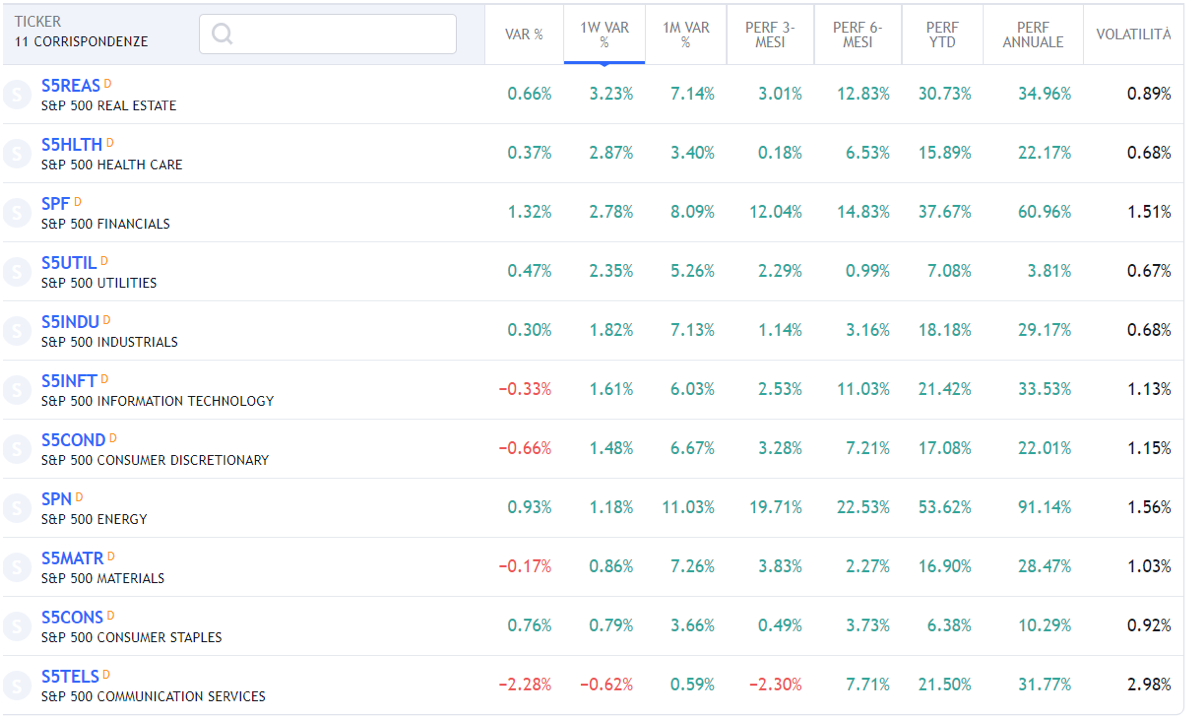Sort by PERF 3-MESI column header
The width and height of the screenshot is (1190, 718).
(771, 34)
